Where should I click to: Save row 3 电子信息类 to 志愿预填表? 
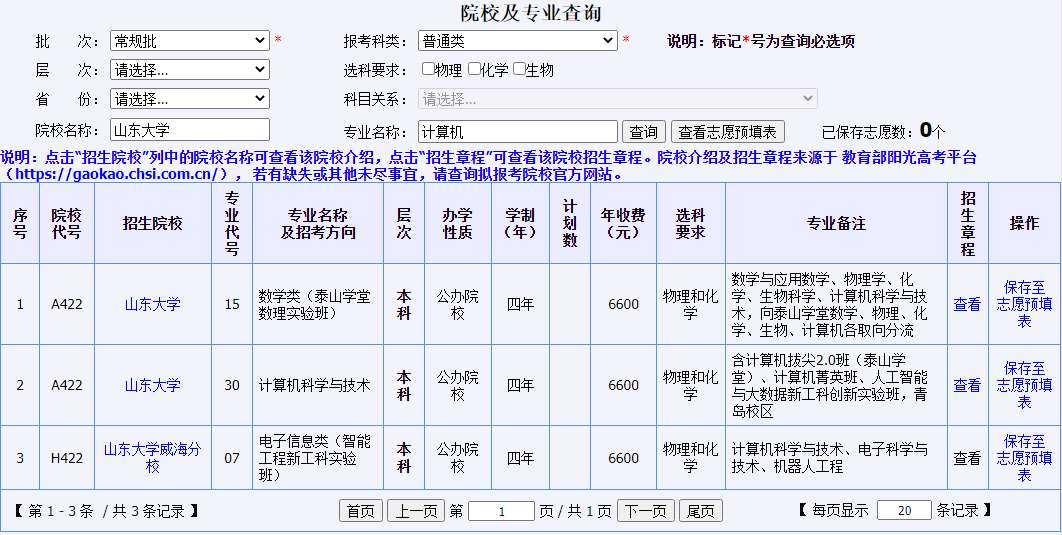(1024, 458)
